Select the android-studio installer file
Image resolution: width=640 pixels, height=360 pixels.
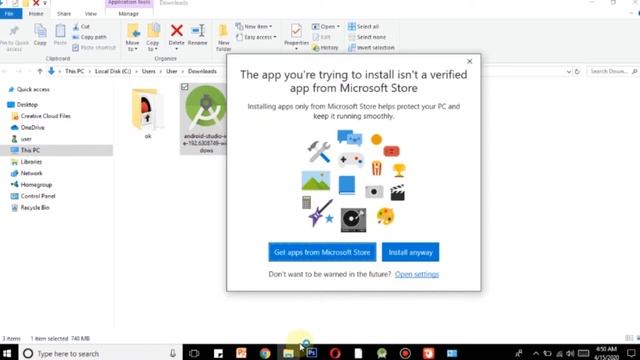(x=204, y=118)
